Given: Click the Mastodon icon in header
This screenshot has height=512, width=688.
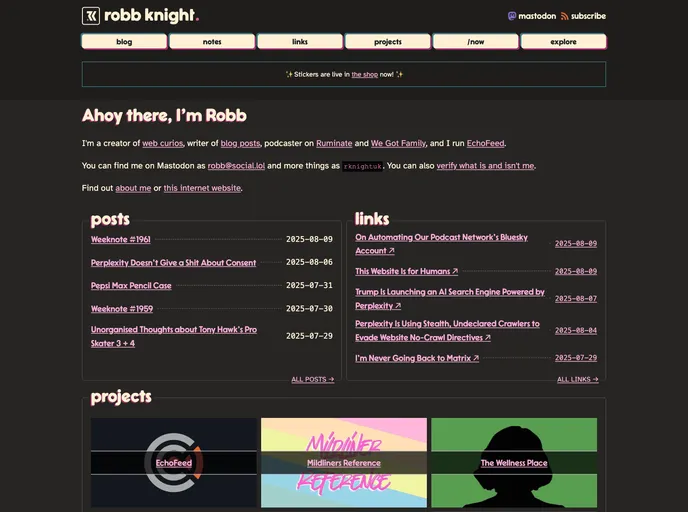Looking at the screenshot, I should click(x=512, y=16).
